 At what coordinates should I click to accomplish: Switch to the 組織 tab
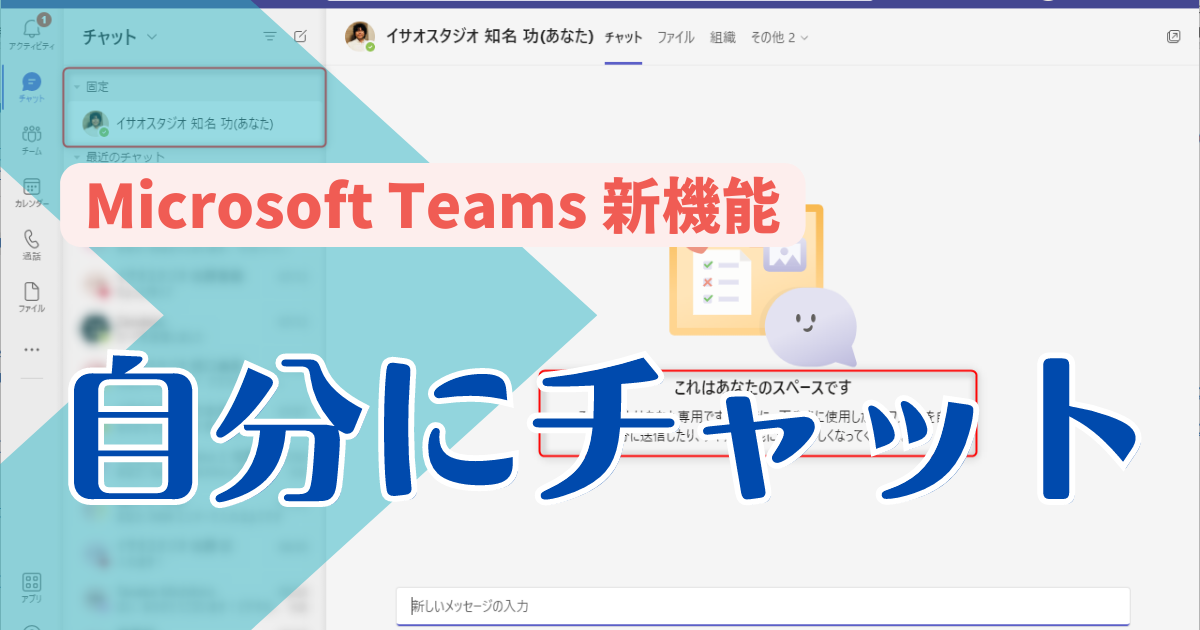click(722, 37)
